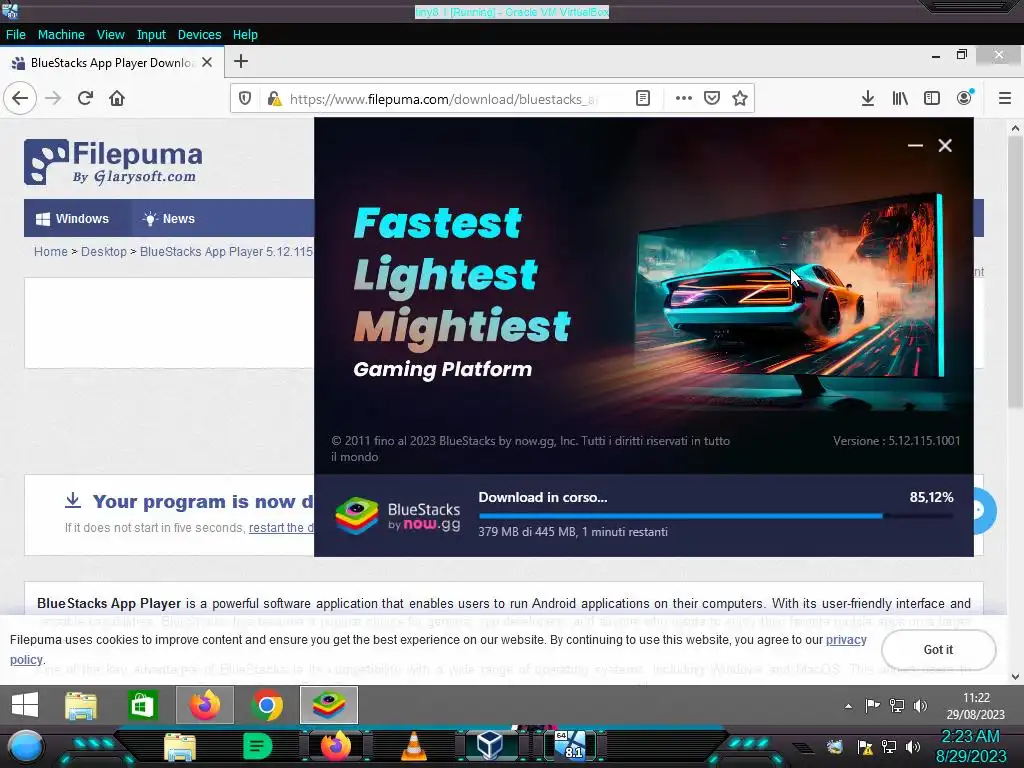Select the Windows tab on Filepuma
The image size is (1024, 768).
click(x=72, y=219)
